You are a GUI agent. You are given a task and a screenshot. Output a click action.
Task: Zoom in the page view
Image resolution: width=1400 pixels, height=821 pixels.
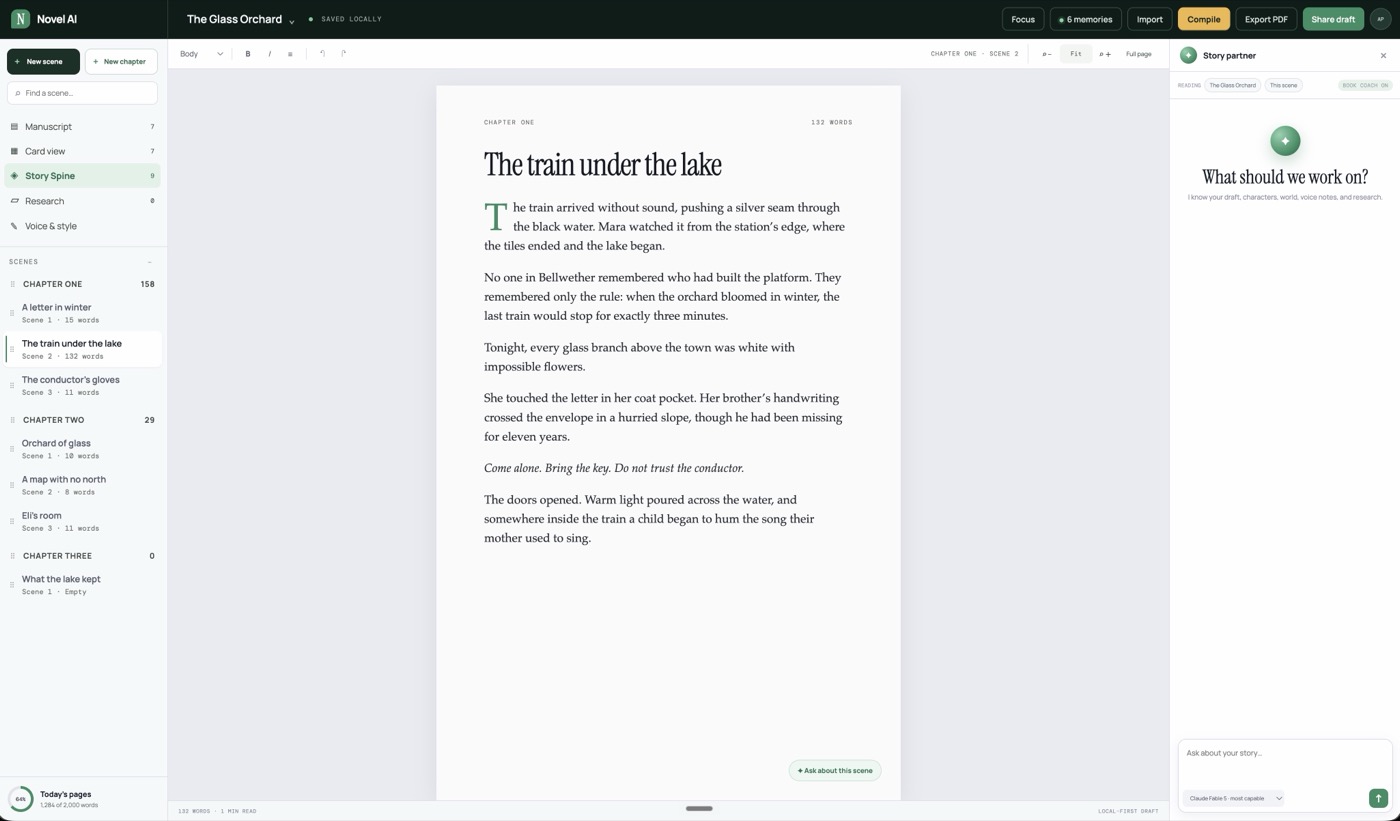1105,54
